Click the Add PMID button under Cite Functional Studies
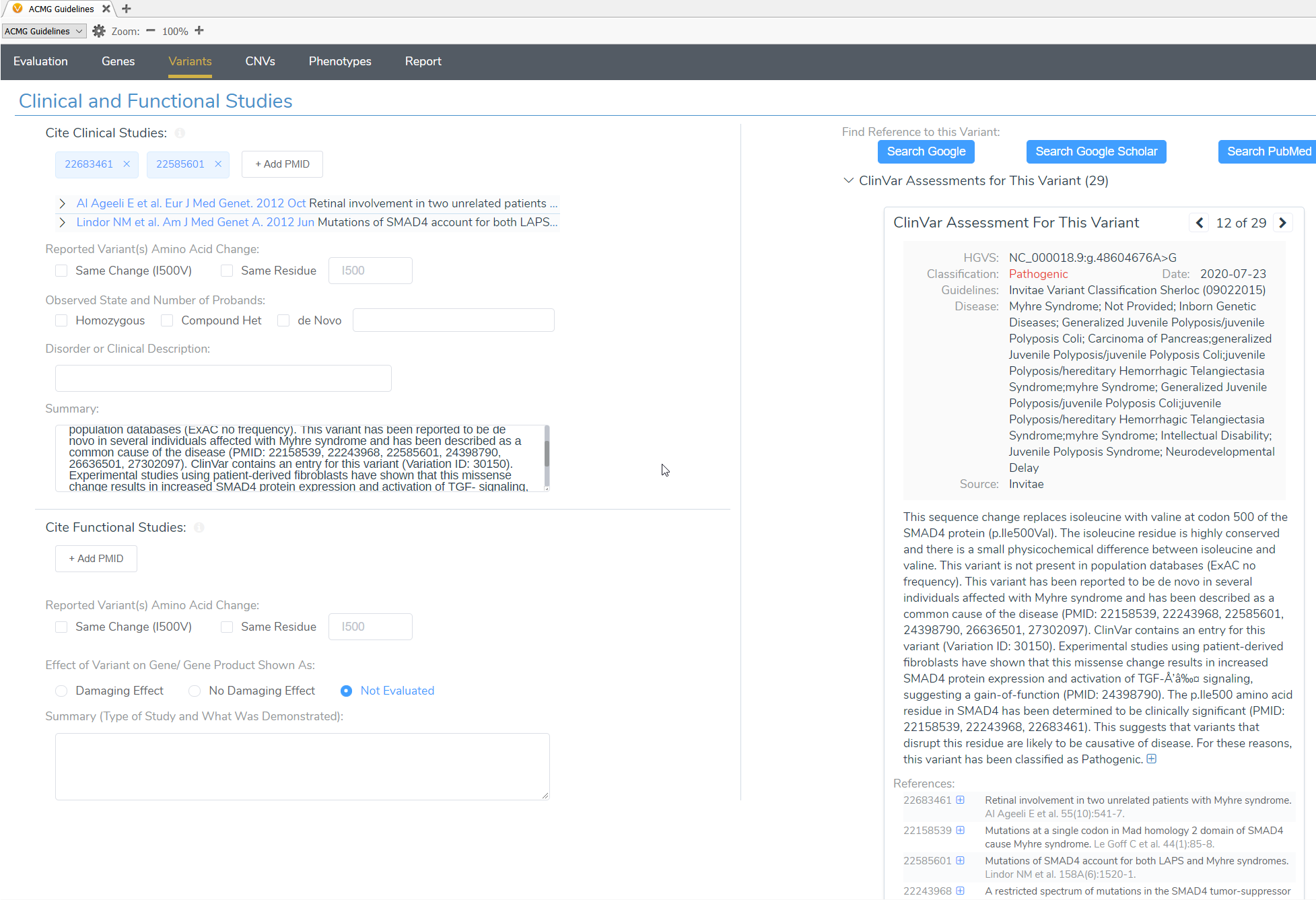The height and width of the screenshot is (900, 1316). pyautogui.click(x=96, y=558)
